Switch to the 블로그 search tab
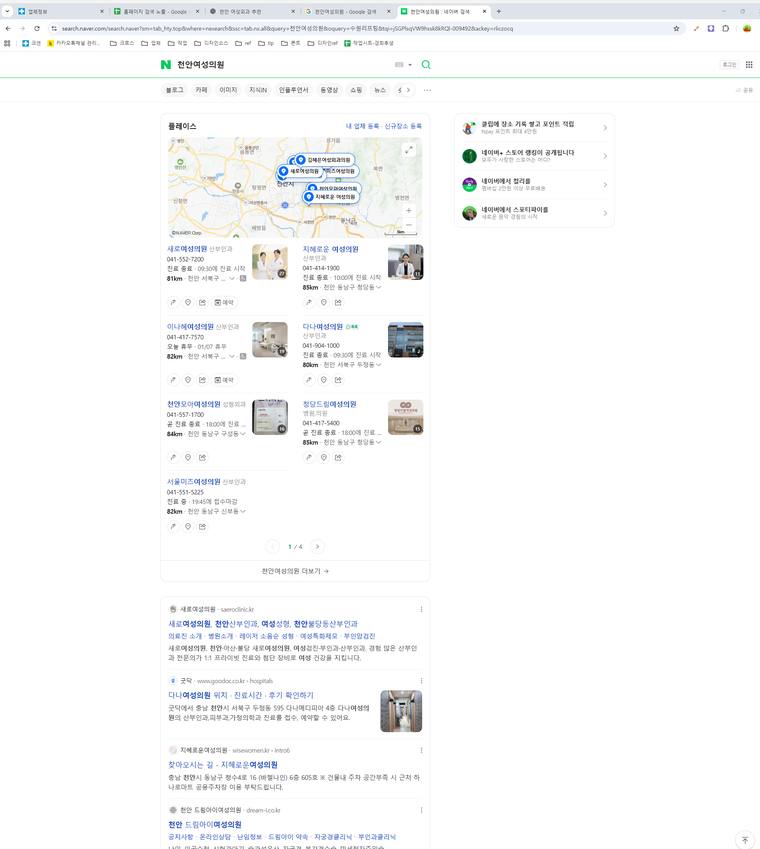 (x=174, y=90)
